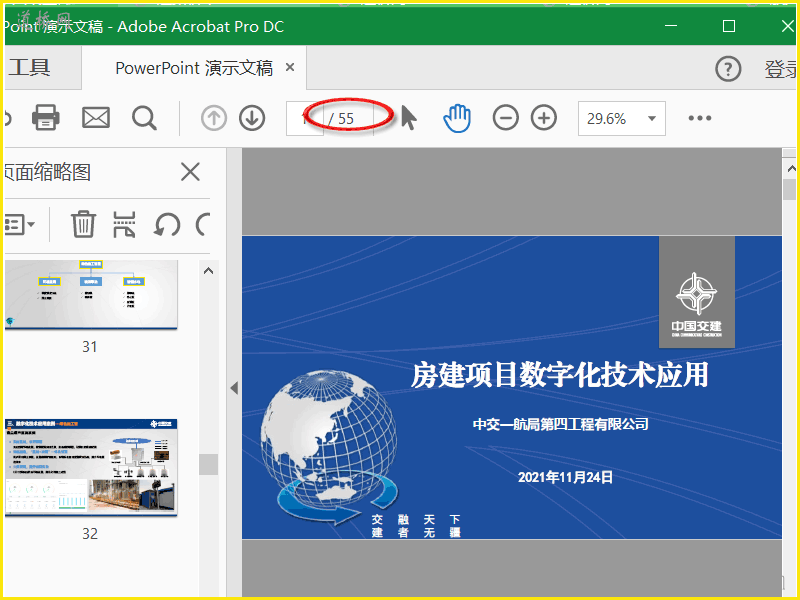
Task: Open thumbnail panel options dropdown
Action: point(19,224)
